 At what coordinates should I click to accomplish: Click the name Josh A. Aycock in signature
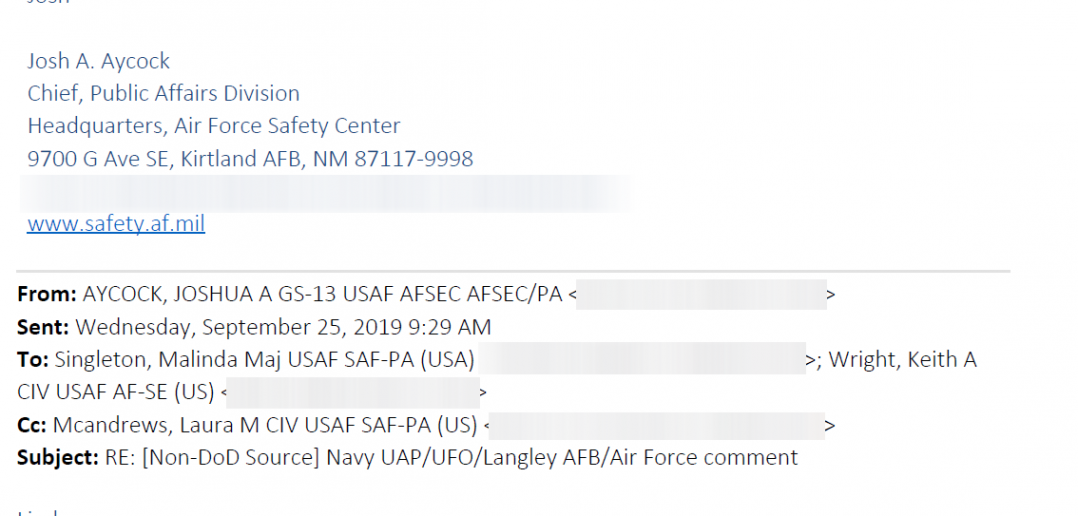(x=98, y=61)
